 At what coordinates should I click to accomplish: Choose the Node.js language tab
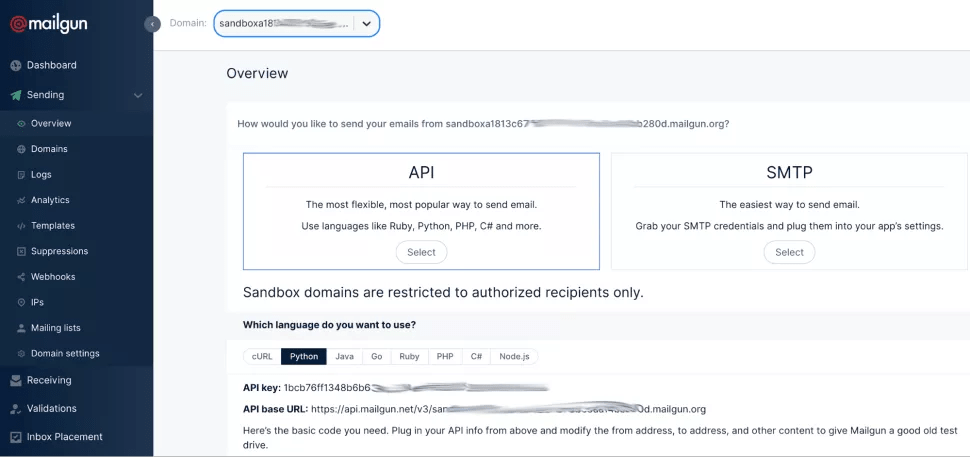pyautogui.click(x=515, y=356)
